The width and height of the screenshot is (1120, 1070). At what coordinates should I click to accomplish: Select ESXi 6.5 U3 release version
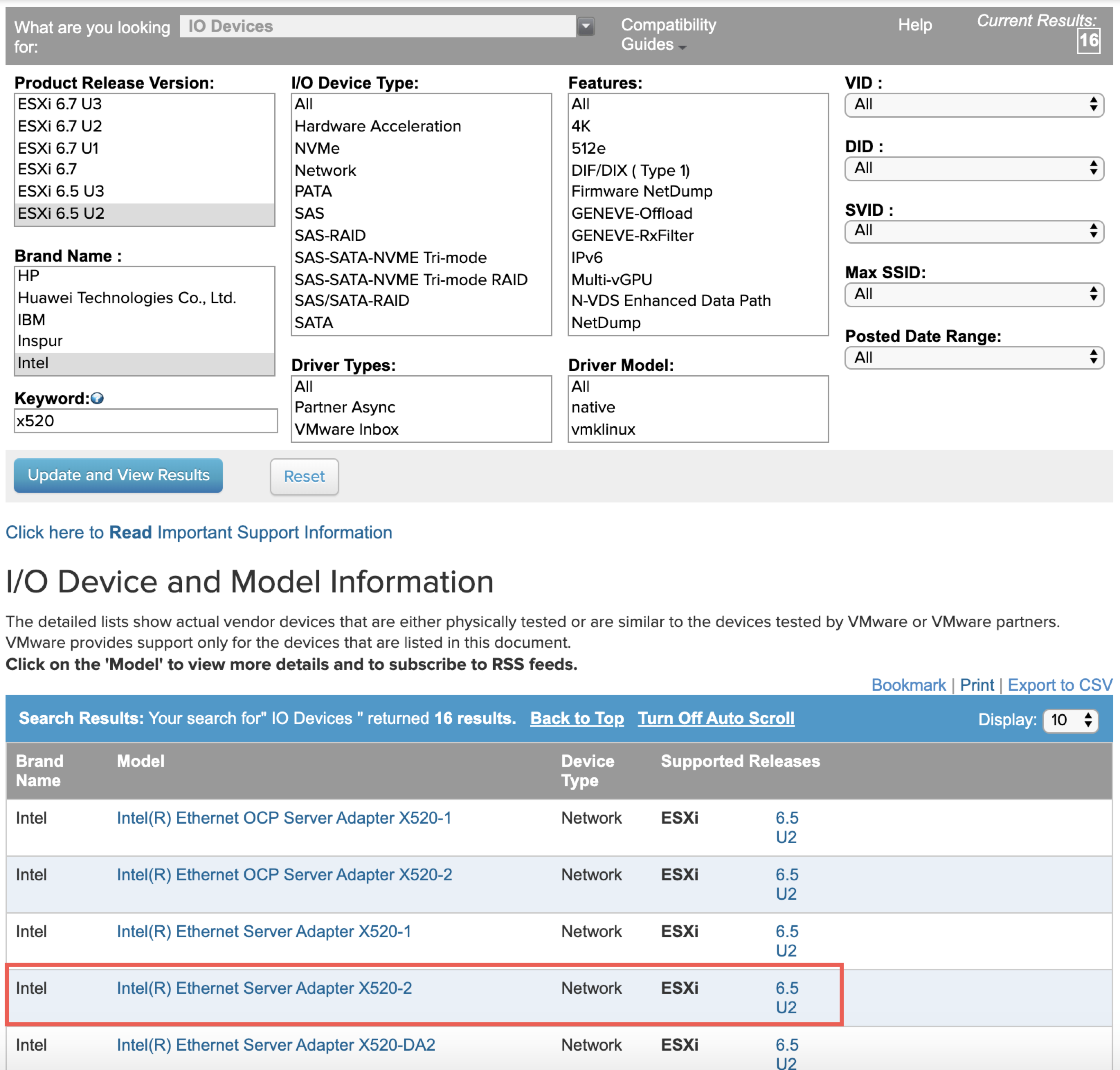pyautogui.click(x=144, y=191)
